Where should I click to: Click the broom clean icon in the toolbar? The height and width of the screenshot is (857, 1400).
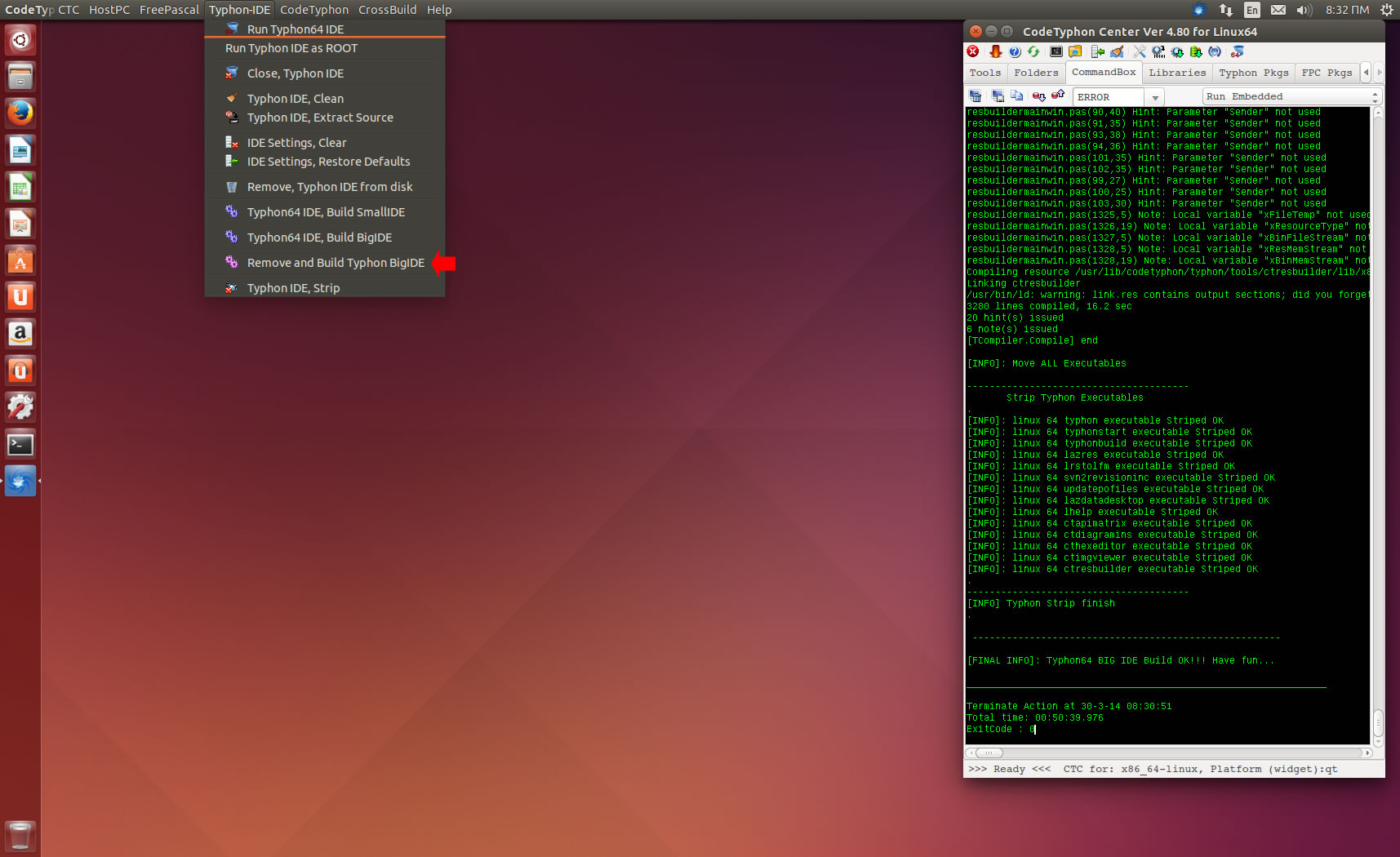(x=1117, y=51)
